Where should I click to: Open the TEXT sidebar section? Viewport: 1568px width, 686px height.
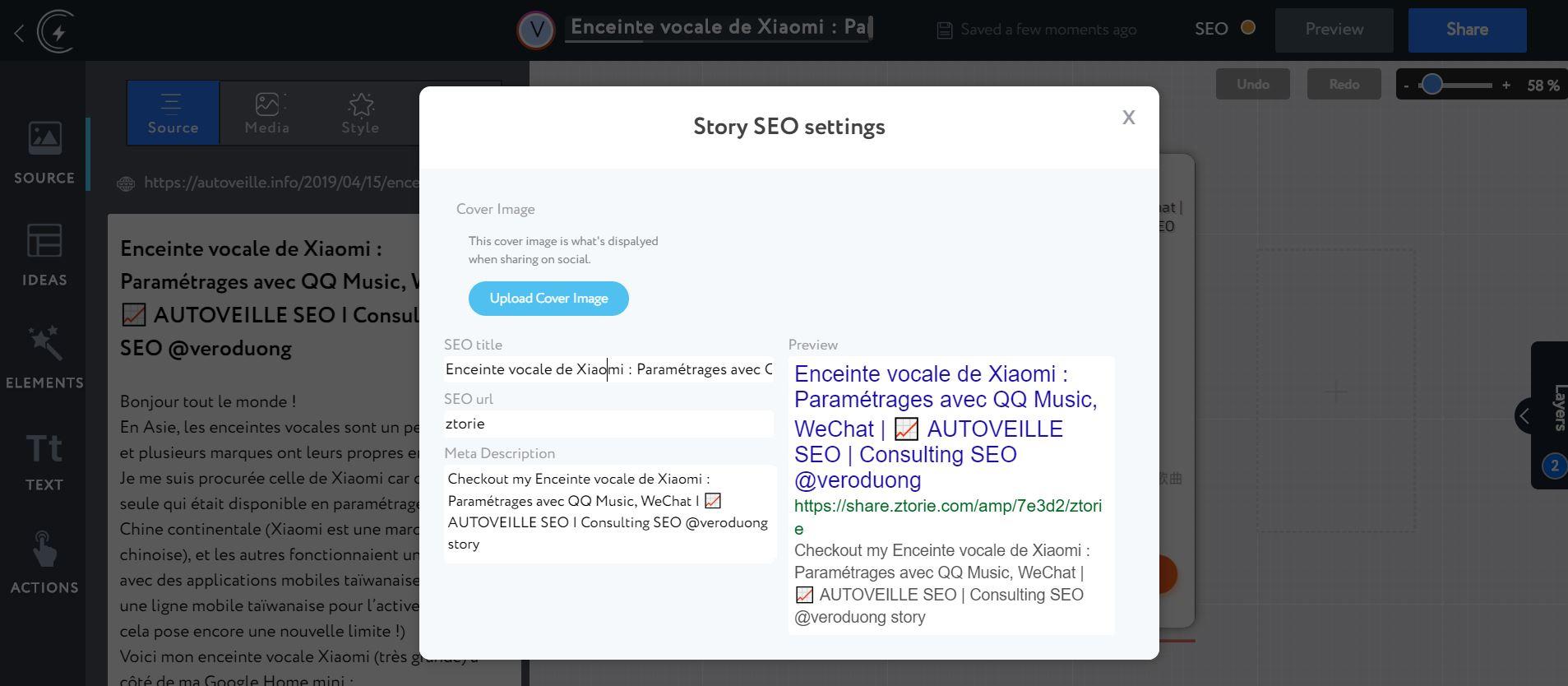(x=44, y=462)
